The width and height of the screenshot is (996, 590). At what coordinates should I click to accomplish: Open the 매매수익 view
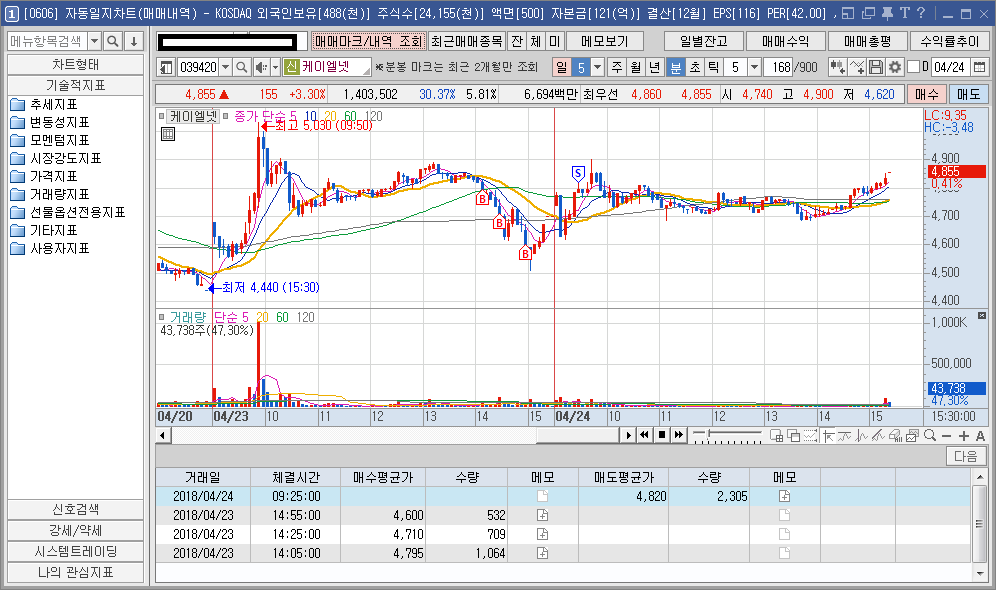[786, 41]
